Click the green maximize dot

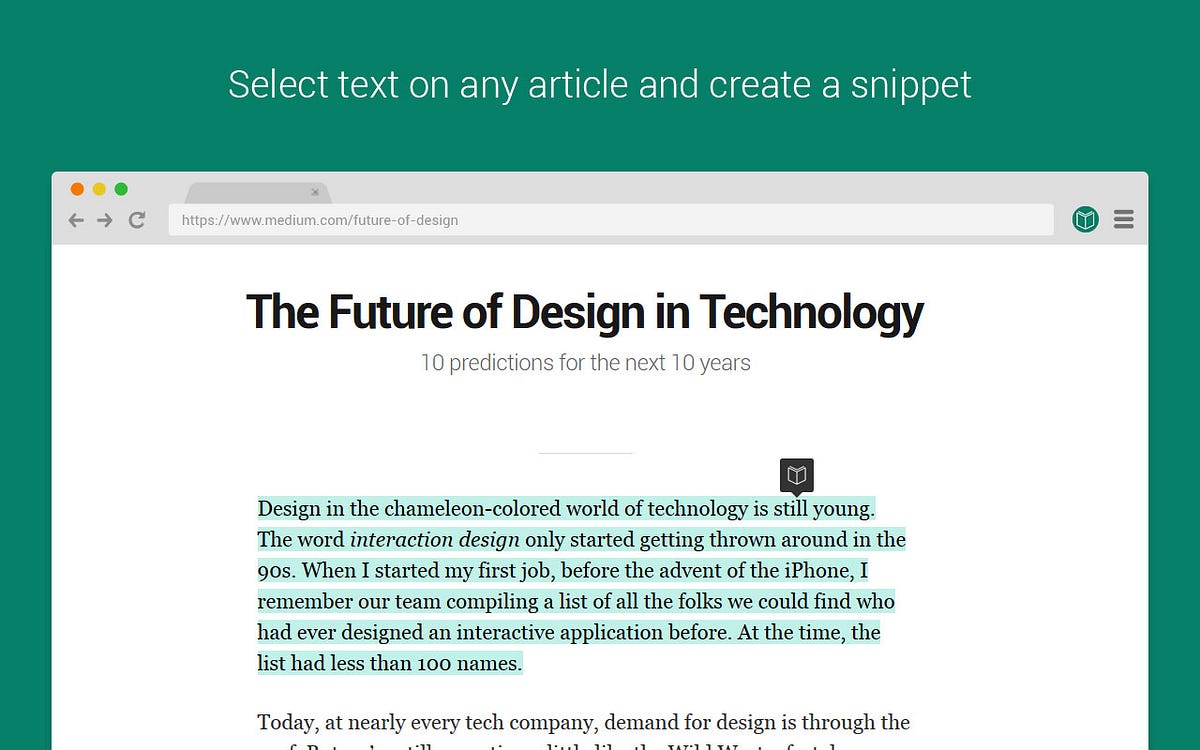[x=121, y=189]
